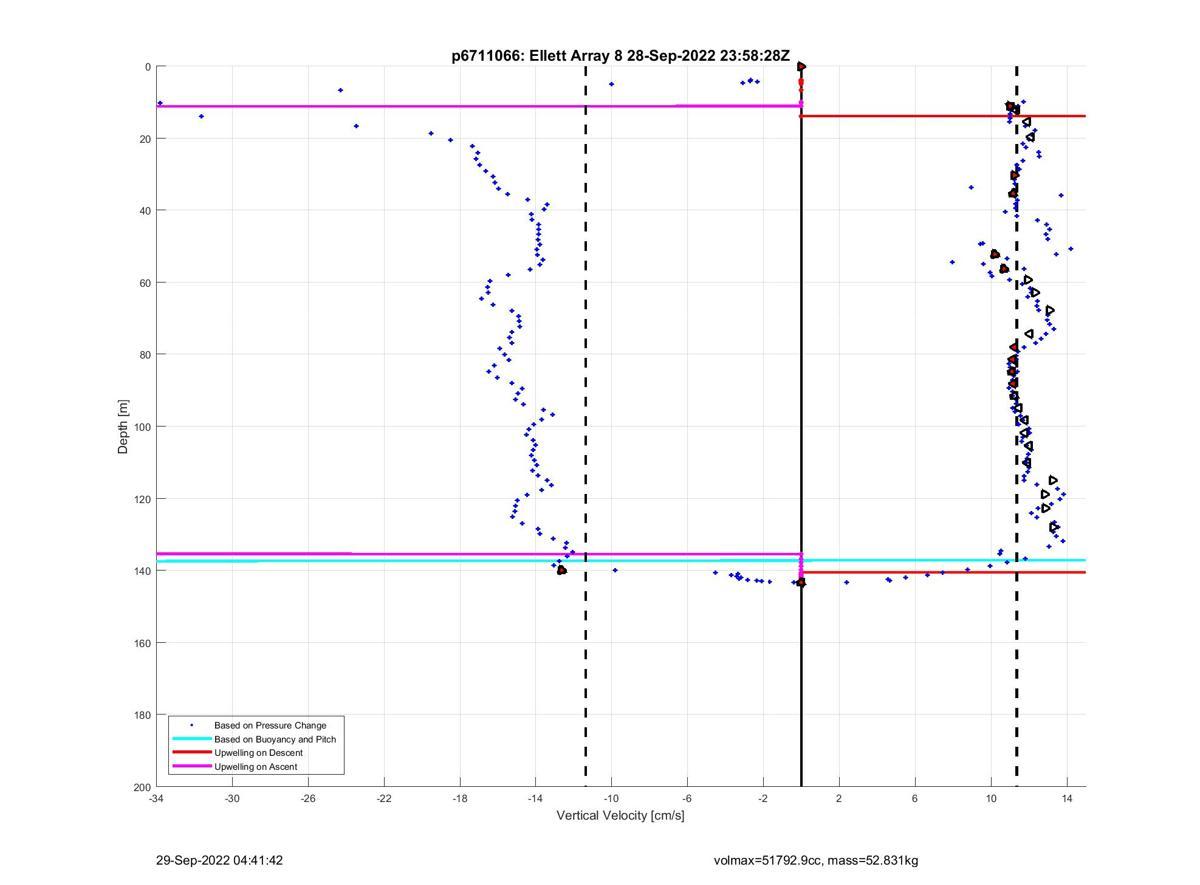Click the x-axis tick label '-18'
1200x885 pixels.
[x=460, y=798]
